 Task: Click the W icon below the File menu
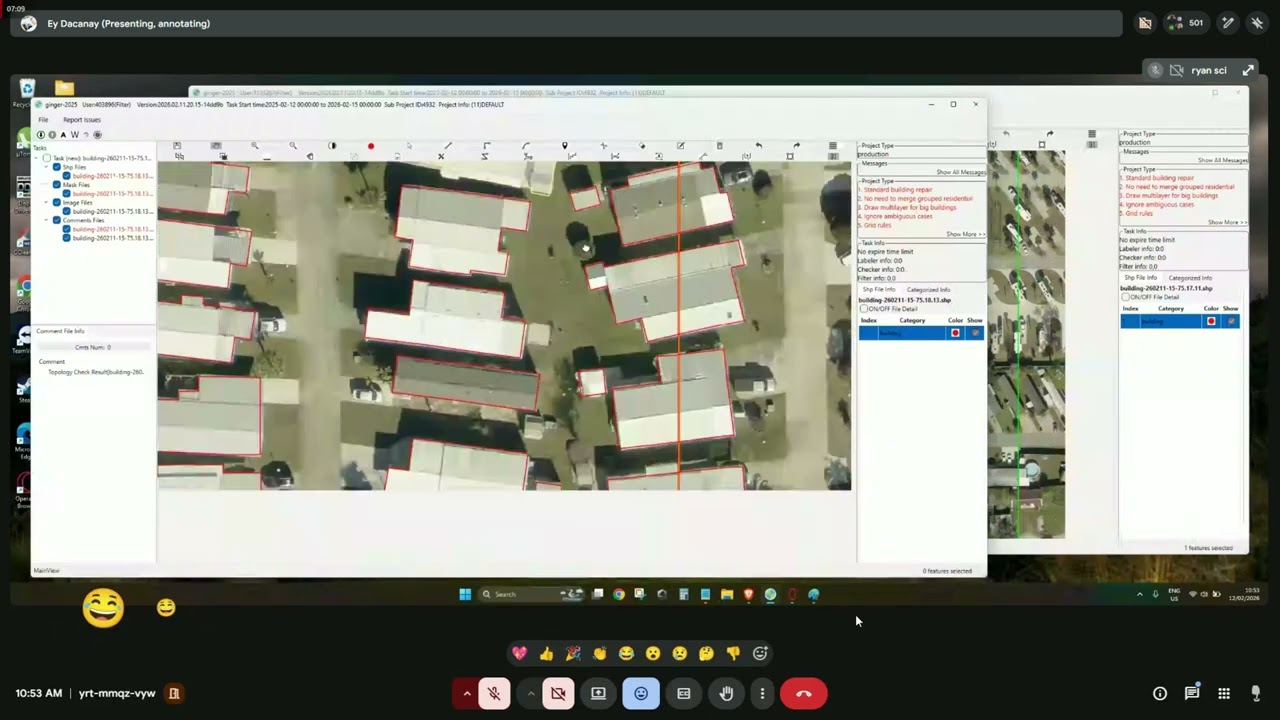click(x=74, y=134)
